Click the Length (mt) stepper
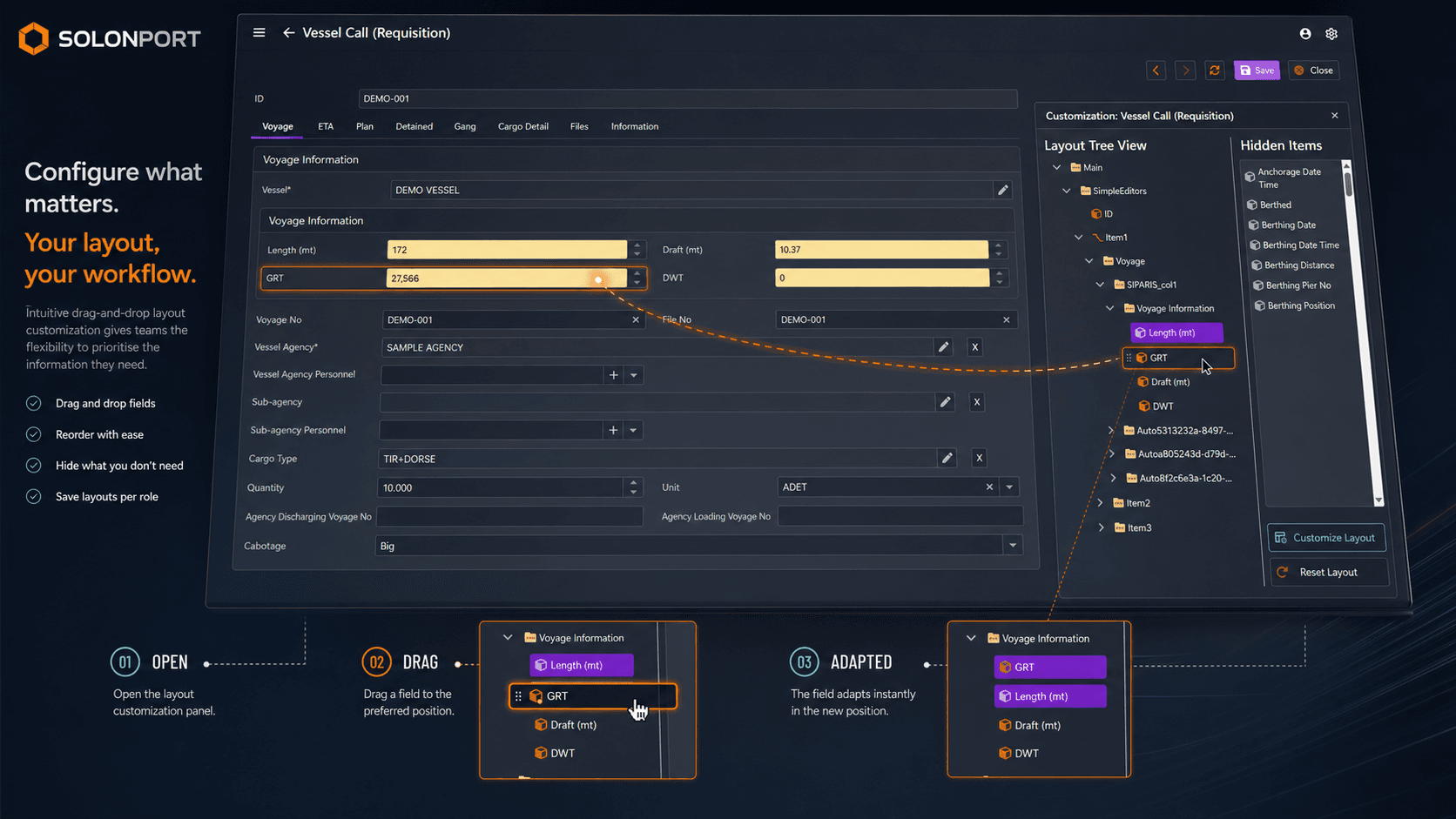 [637, 250]
